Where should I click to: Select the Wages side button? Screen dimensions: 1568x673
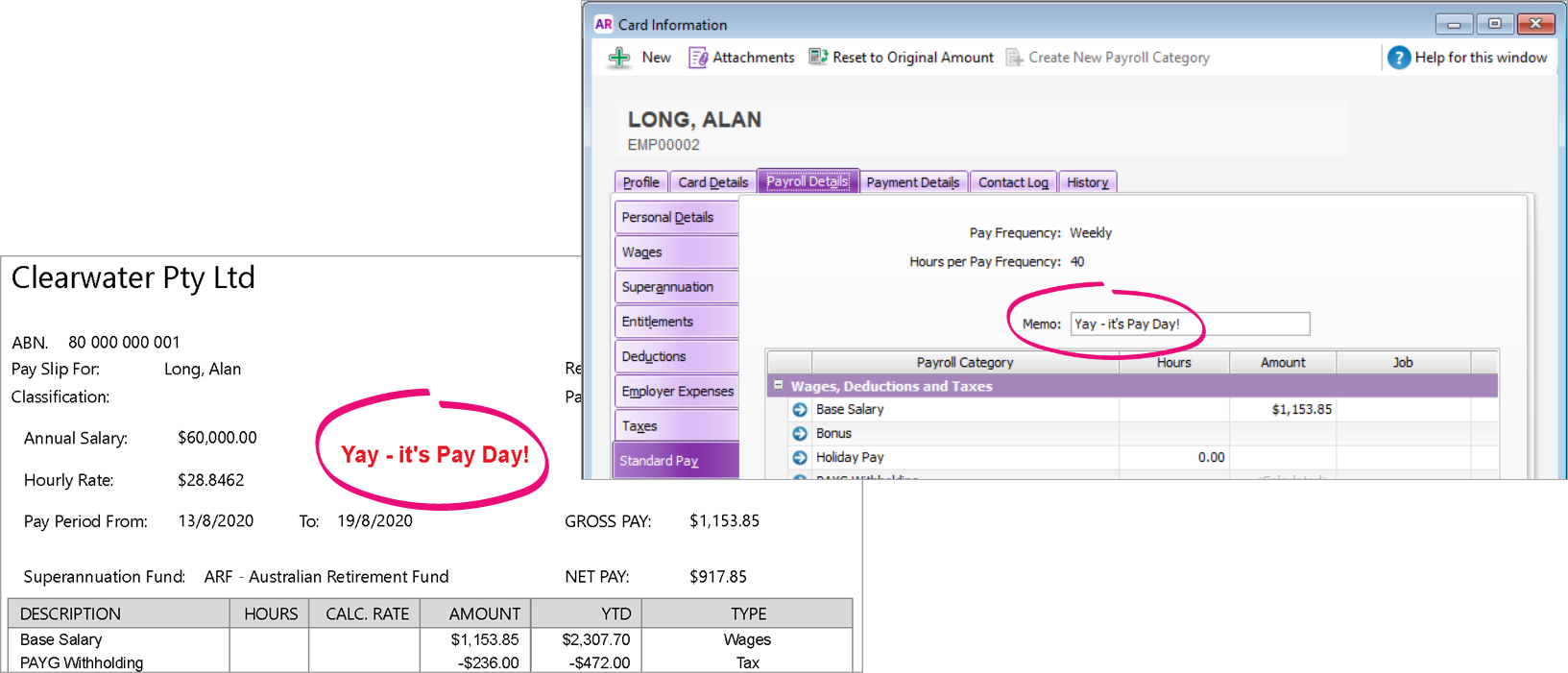676,252
